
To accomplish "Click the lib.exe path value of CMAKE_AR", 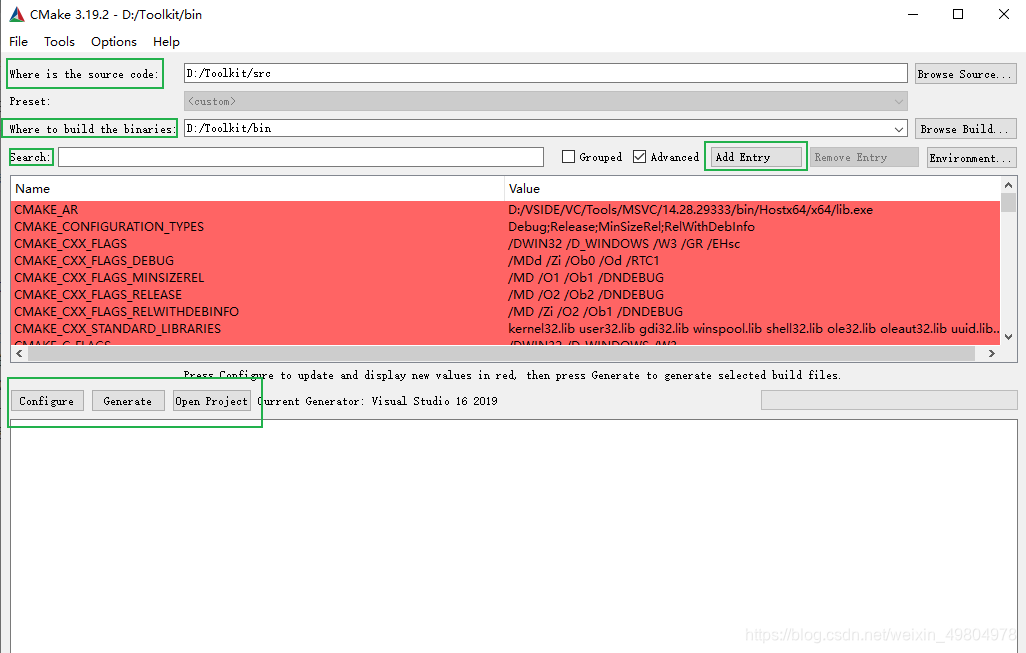I will [690, 210].
